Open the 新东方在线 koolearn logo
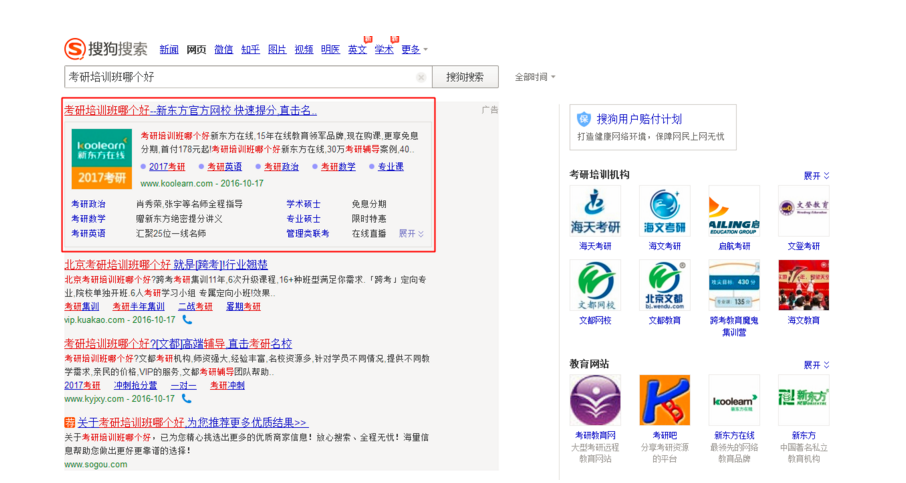Screen dimensions: 906x483 tap(734, 400)
